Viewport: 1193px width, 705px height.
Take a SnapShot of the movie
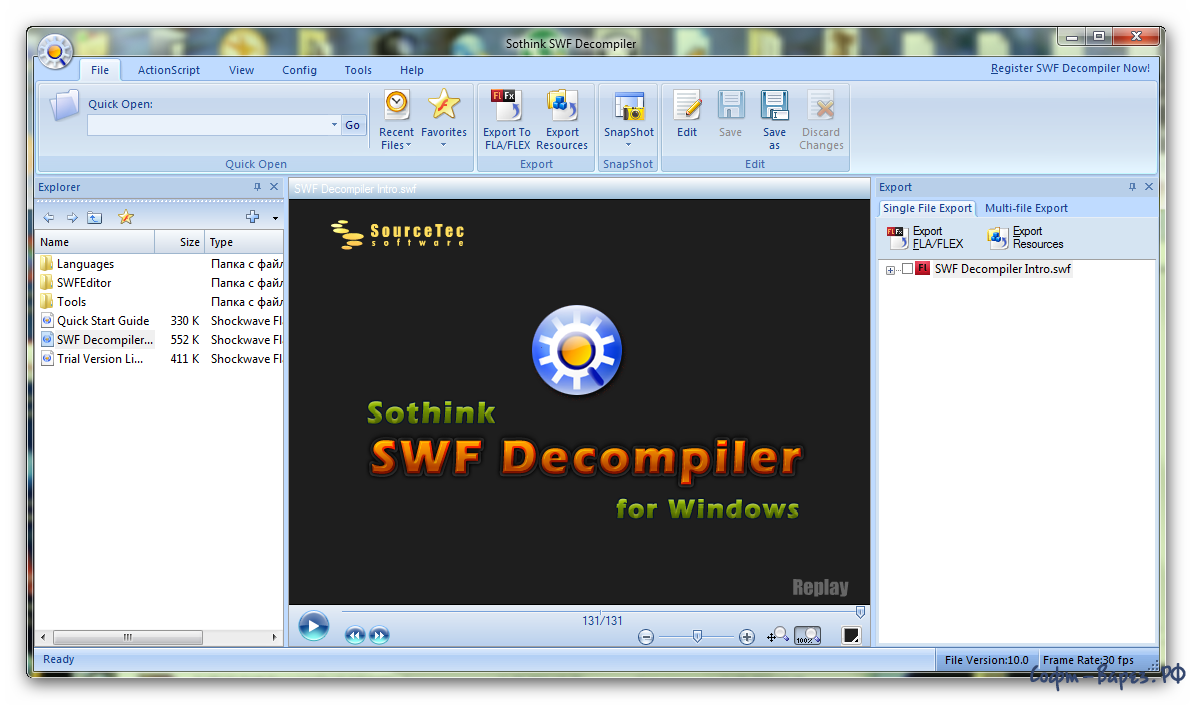[628, 118]
